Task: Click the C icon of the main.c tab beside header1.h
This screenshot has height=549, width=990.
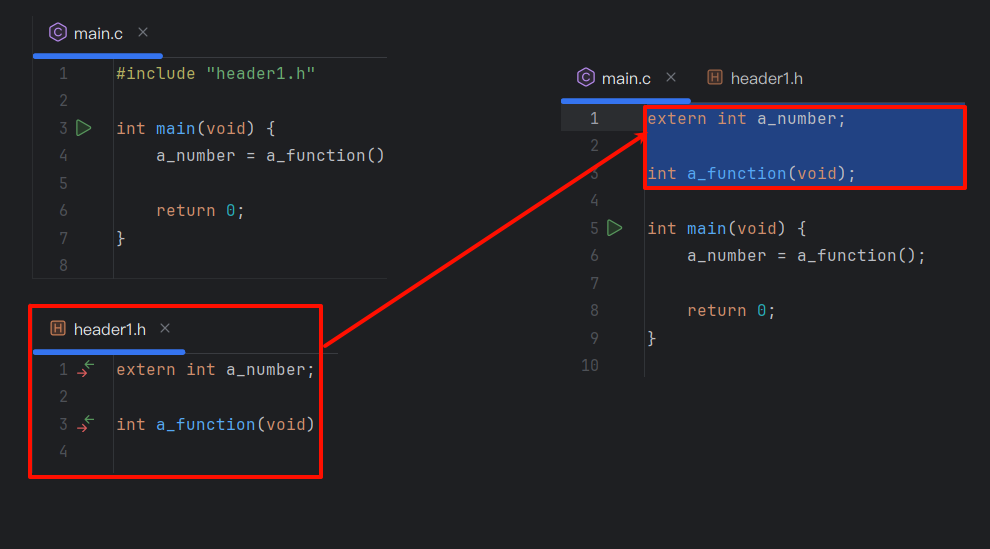Action: (585, 78)
